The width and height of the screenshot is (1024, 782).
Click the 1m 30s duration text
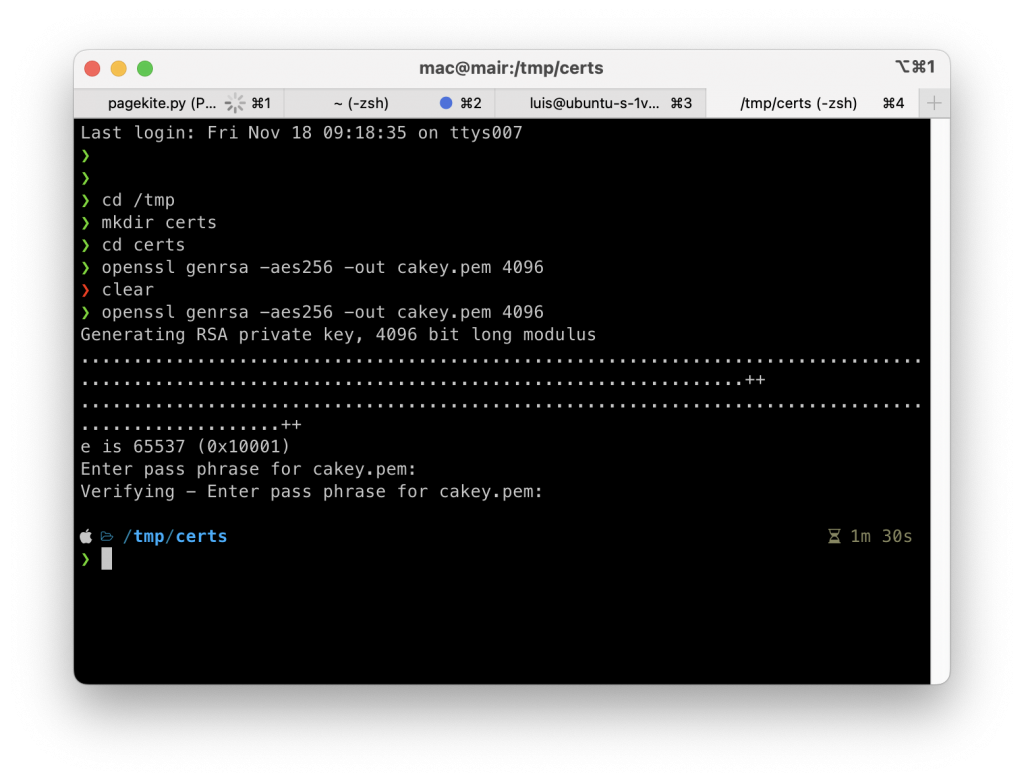[881, 536]
